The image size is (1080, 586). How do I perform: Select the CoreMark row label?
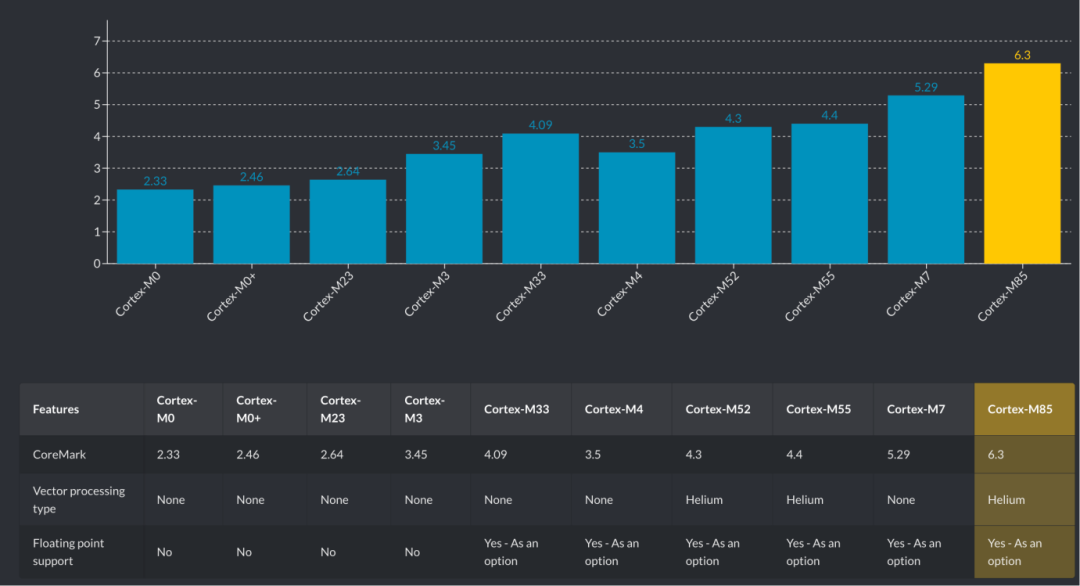(59, 454)
